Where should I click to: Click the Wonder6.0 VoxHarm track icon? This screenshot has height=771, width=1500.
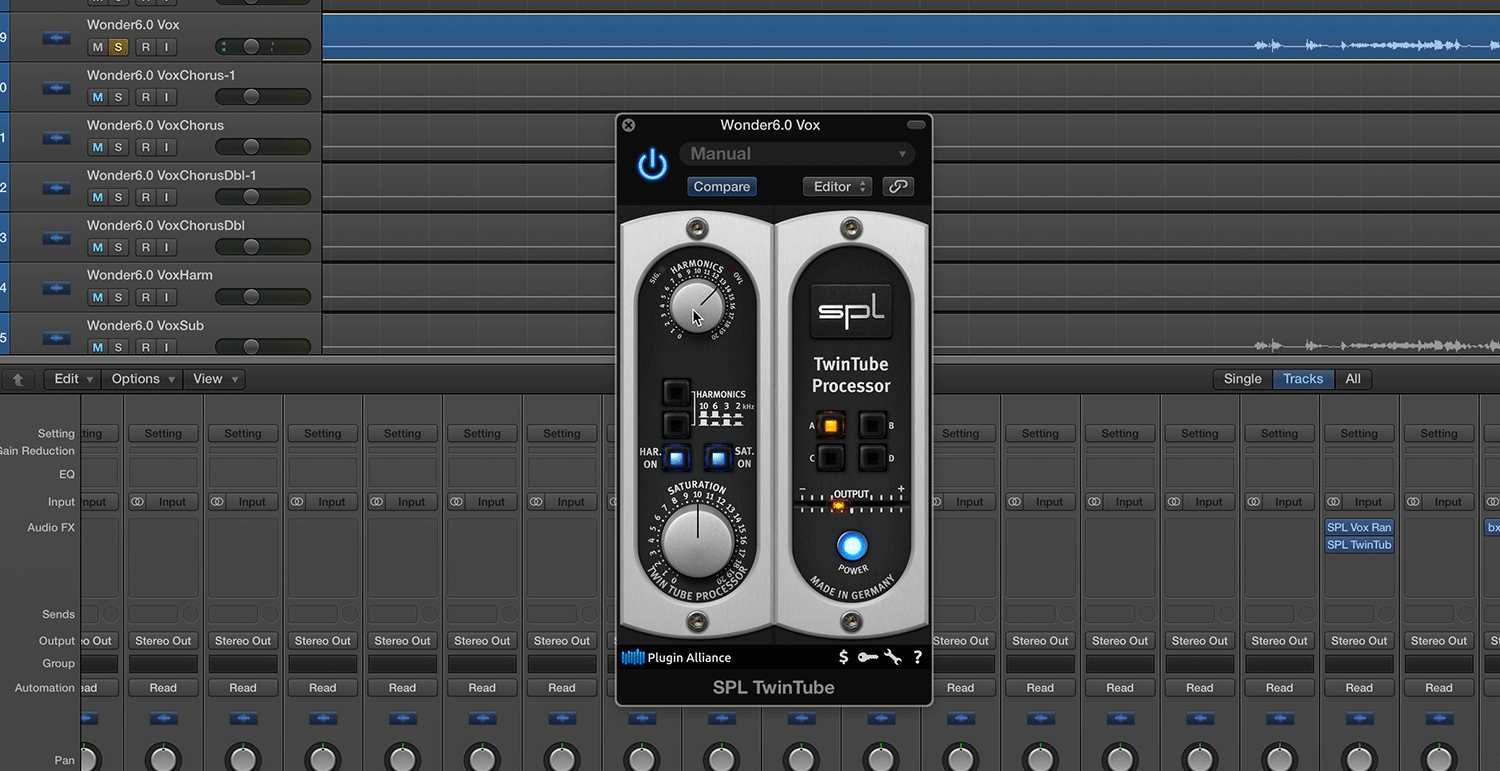56,289
